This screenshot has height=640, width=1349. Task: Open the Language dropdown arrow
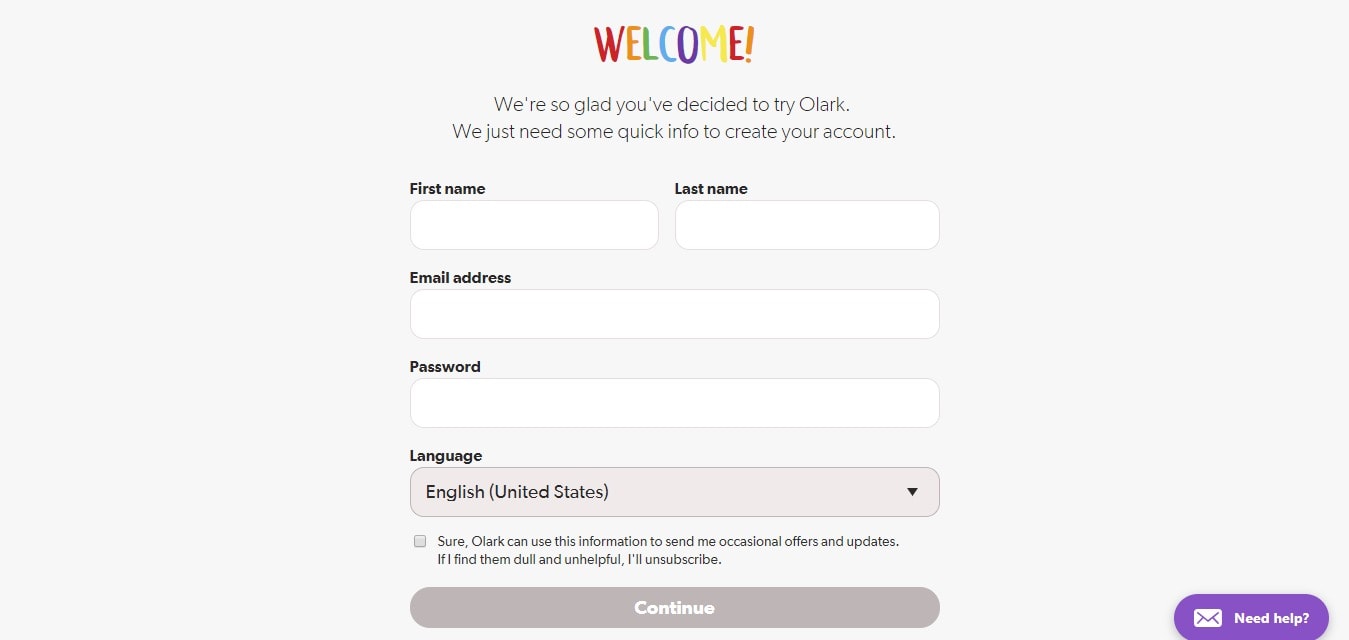[912, 492]
